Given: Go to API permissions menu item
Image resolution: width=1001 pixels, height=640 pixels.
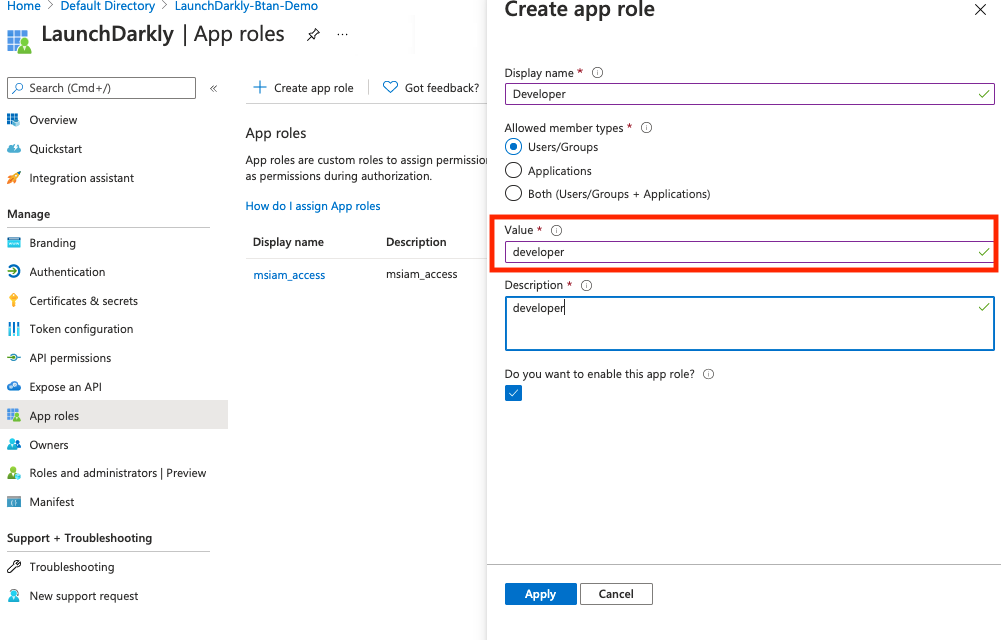Looking at the screenshot, I should [70, 358].
